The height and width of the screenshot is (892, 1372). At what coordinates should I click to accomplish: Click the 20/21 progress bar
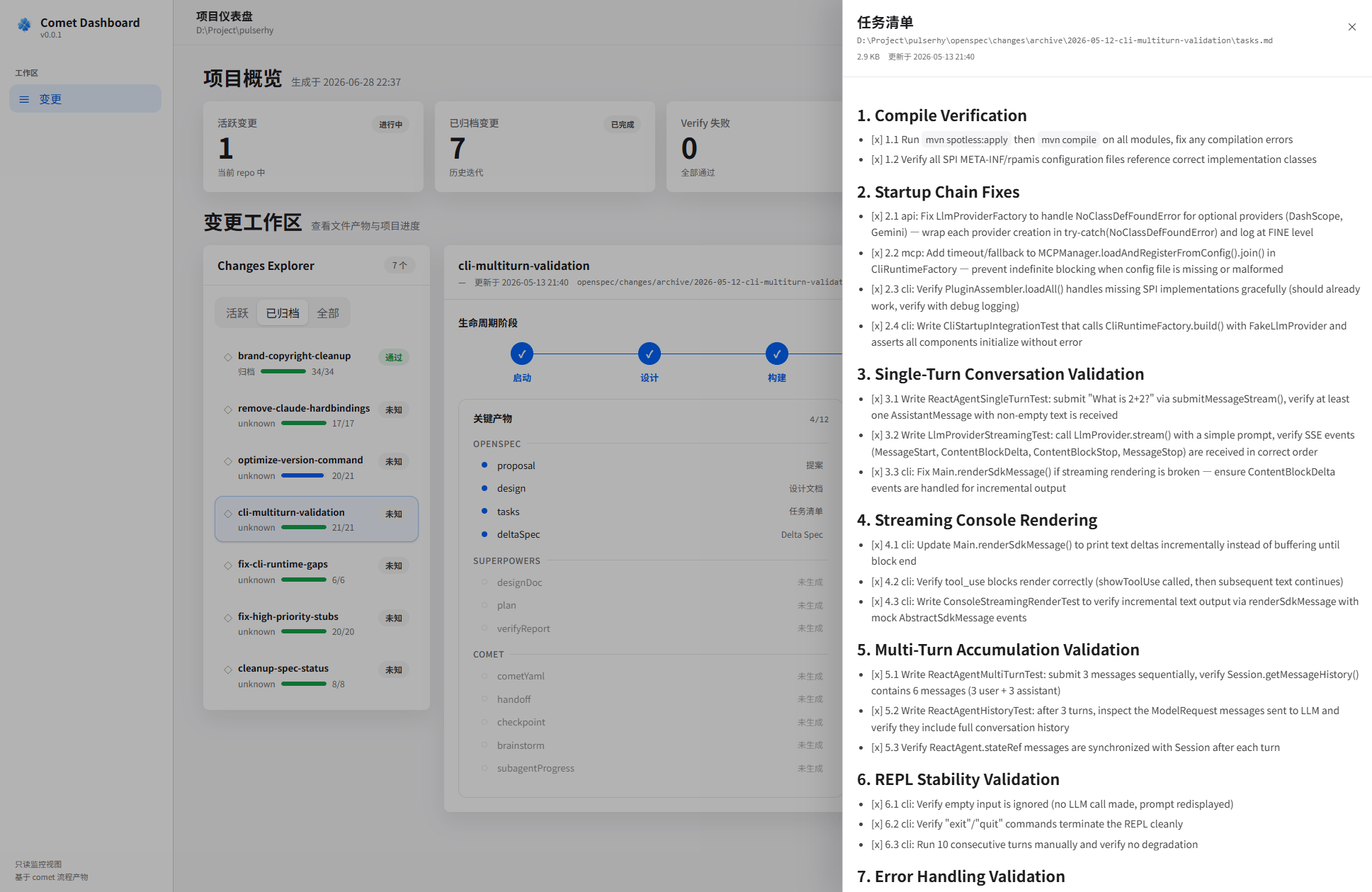tap(304, 475)
